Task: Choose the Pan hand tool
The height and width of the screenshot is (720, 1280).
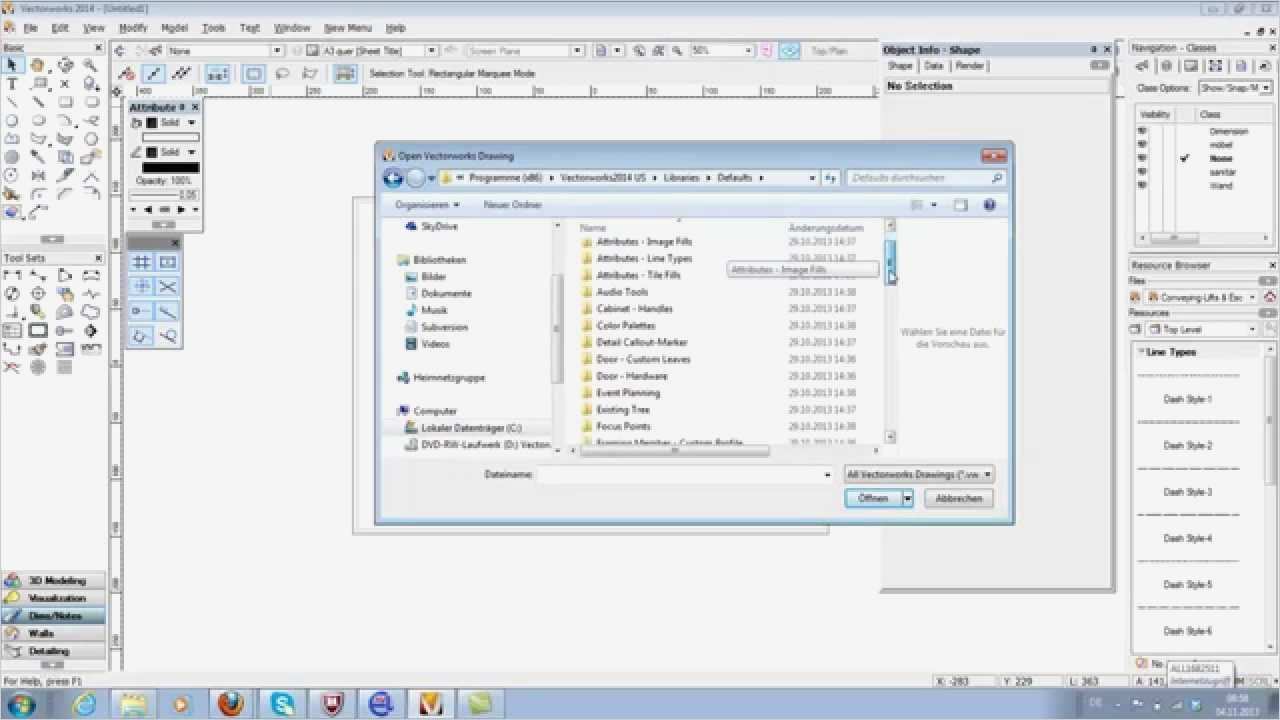Action: tap(38, 65)
